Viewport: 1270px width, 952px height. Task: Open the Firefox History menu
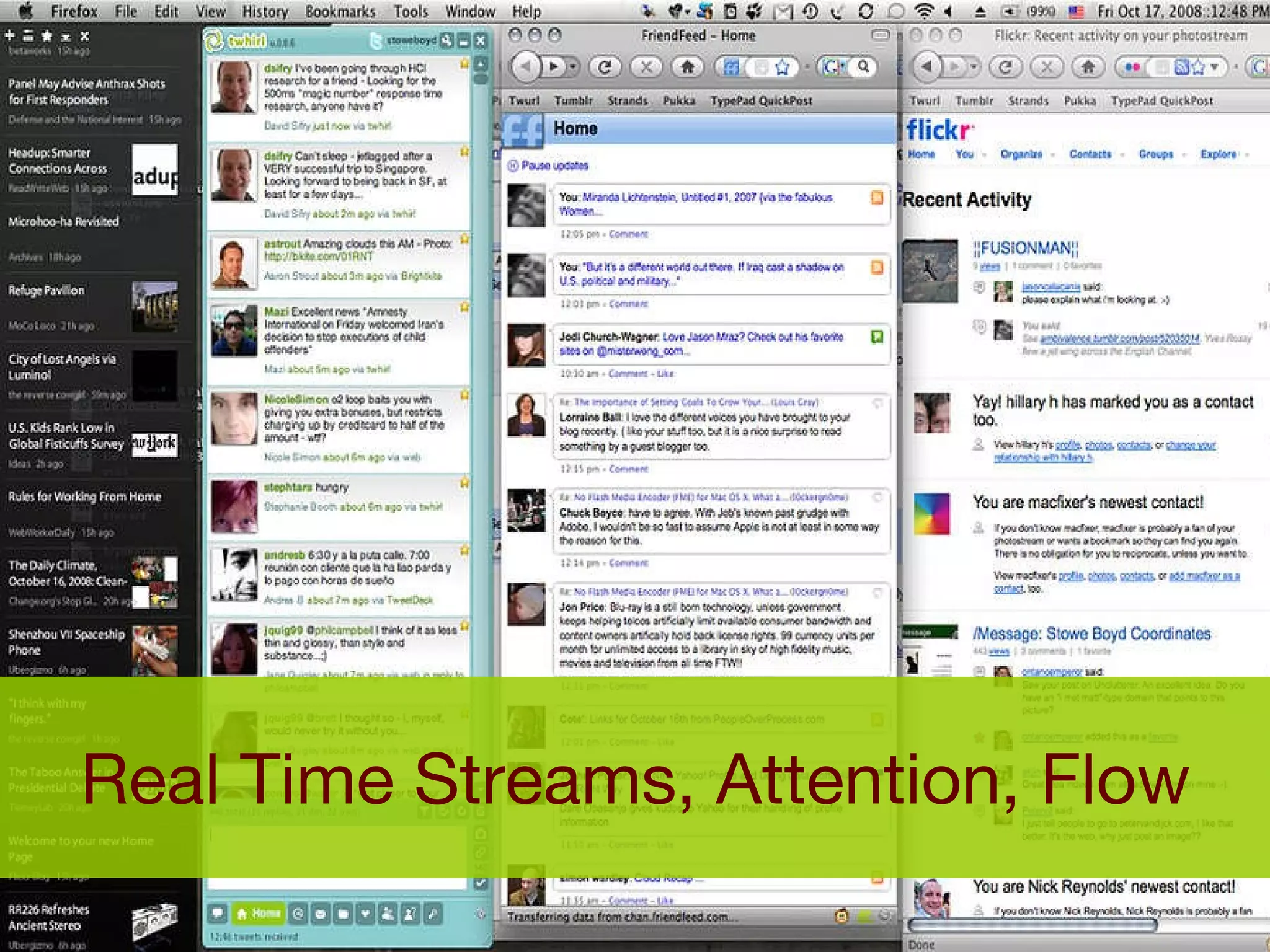[265, 11]
